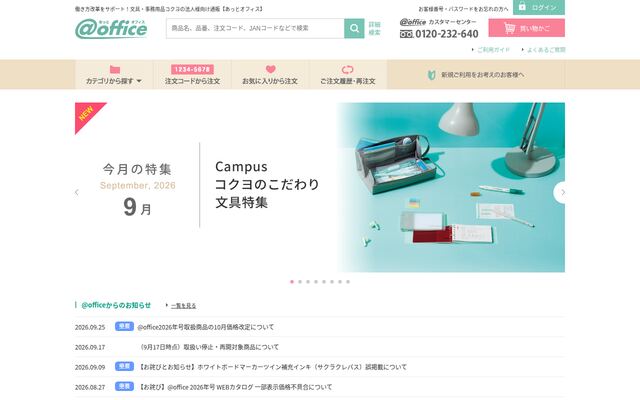This screenshot has height=400, width=640.
Task: Expand カテゴリから探す dropdown menu
Action: click(x=114, y=75)
